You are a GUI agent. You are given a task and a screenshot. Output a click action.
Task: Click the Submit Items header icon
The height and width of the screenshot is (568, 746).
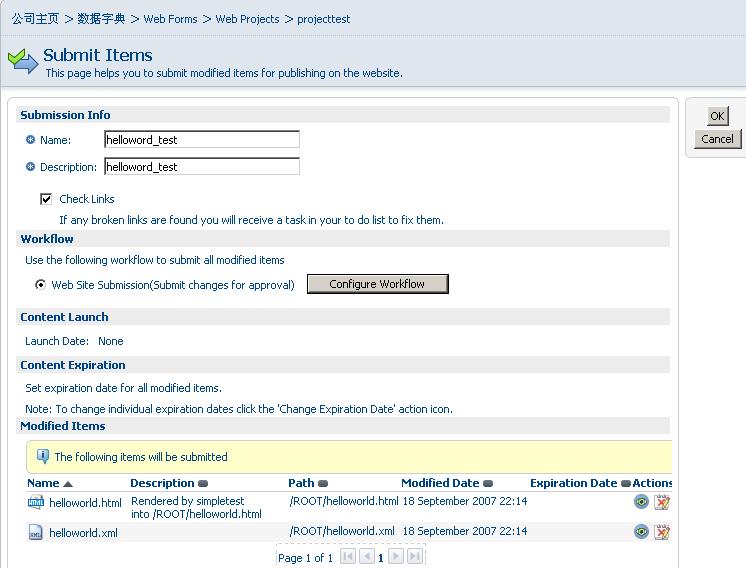click(x=23, y=62)
